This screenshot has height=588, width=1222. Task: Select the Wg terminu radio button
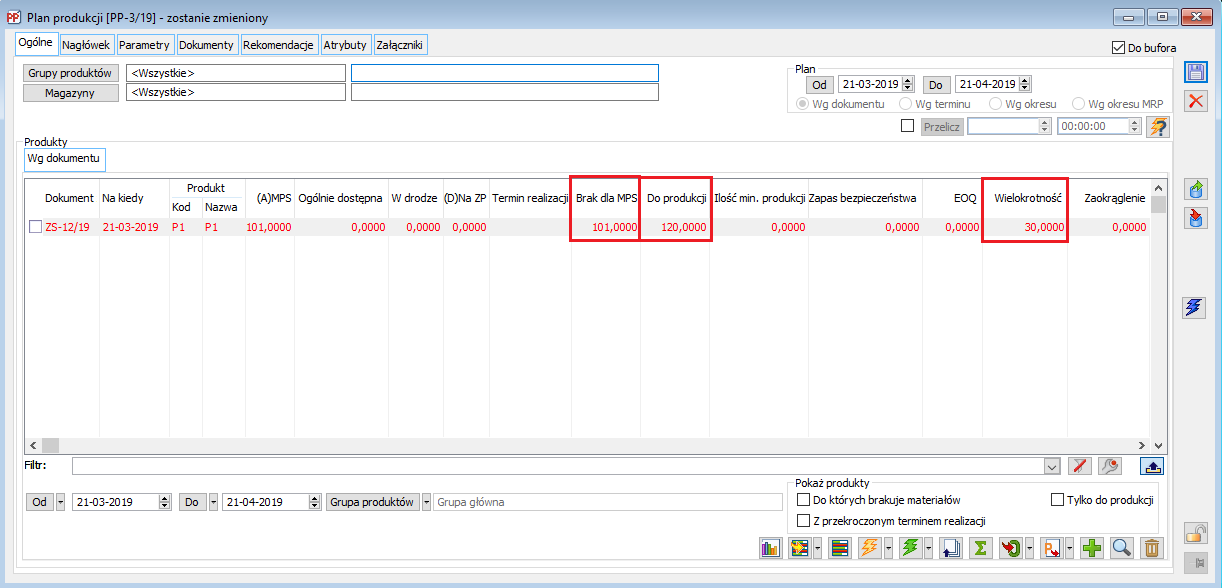click(x=906, y=103)
